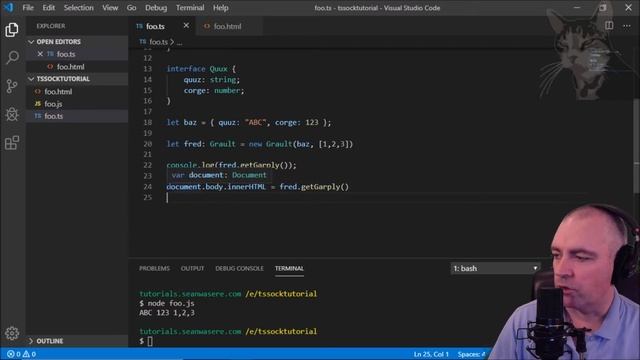Close the foo.ts editor tab
The image size is (640, 360).
click(186, 25)
